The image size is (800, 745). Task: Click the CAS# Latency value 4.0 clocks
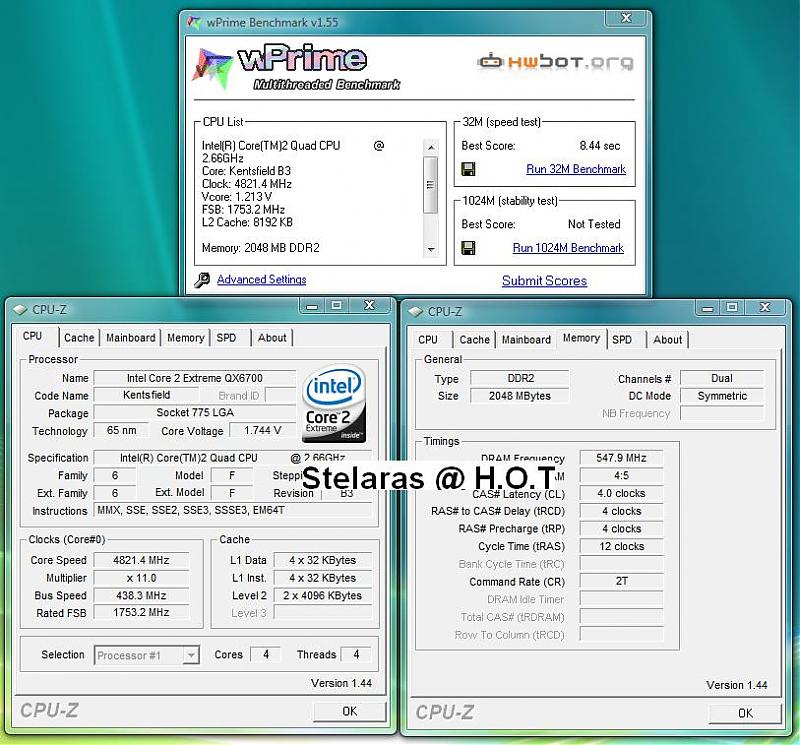tap(621, 493)
